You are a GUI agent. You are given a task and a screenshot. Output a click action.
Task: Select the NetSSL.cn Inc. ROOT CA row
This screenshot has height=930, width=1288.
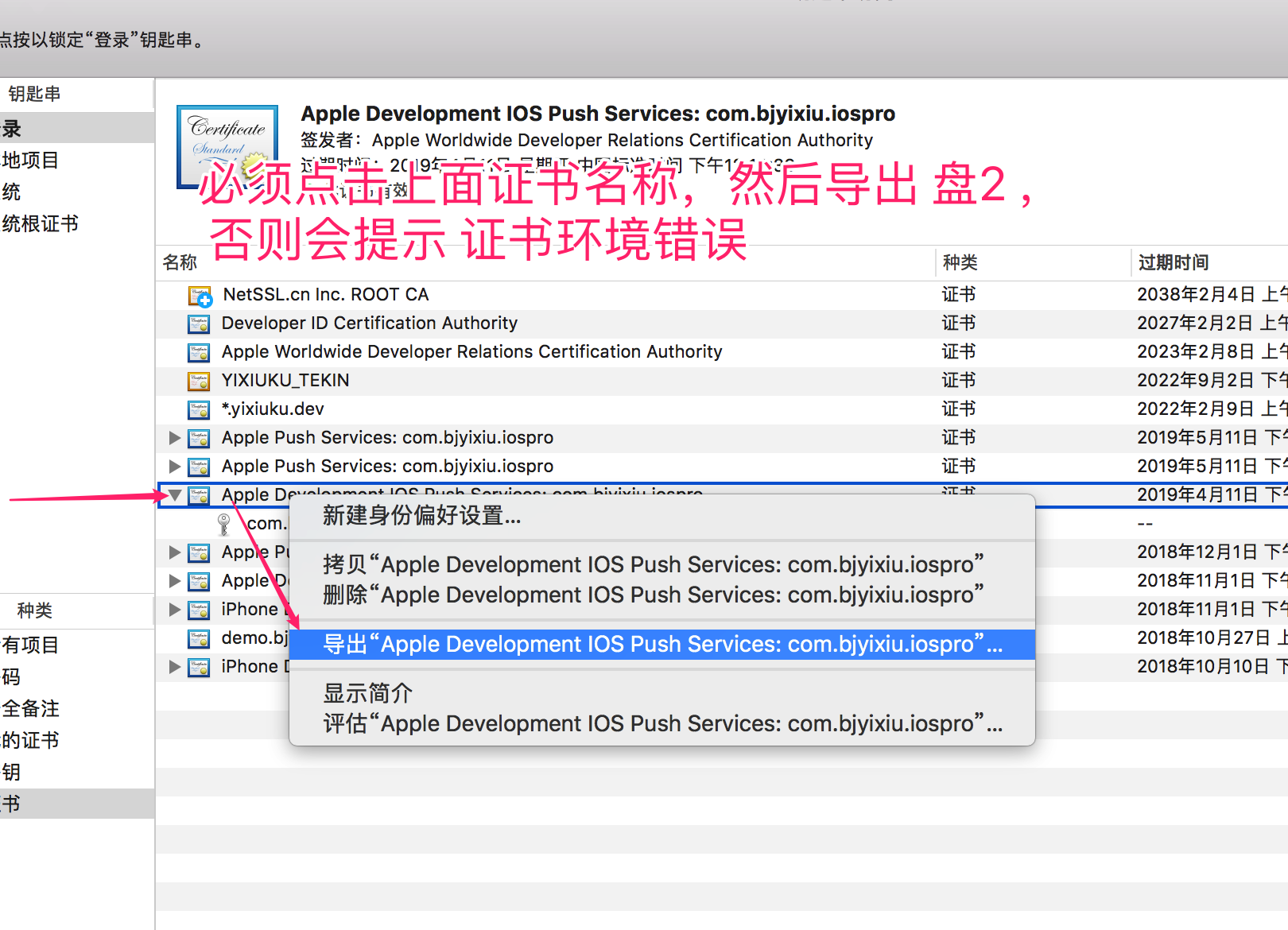click(722, 295)
